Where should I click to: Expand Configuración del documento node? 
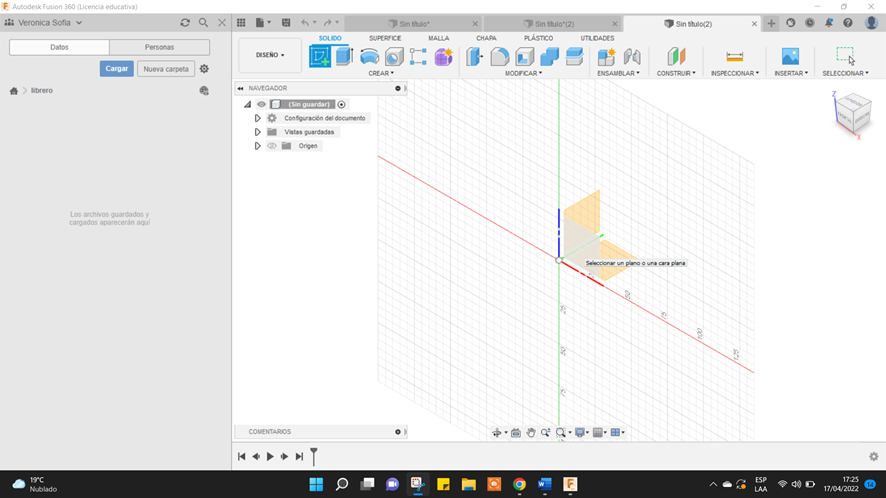pos(258,118)
